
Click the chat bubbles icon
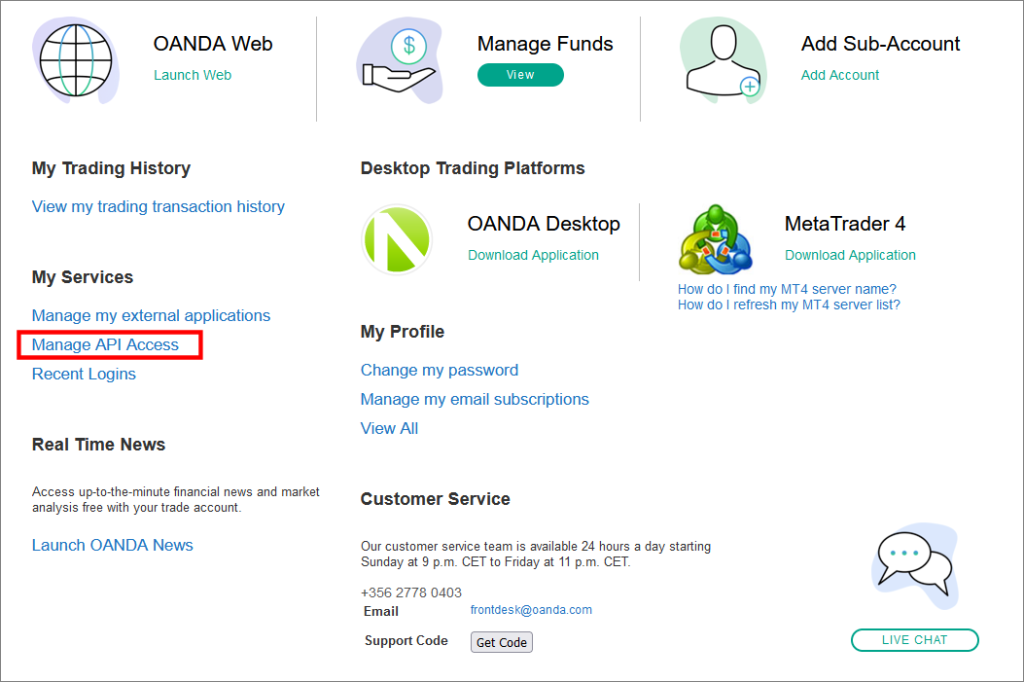[914, 566]
